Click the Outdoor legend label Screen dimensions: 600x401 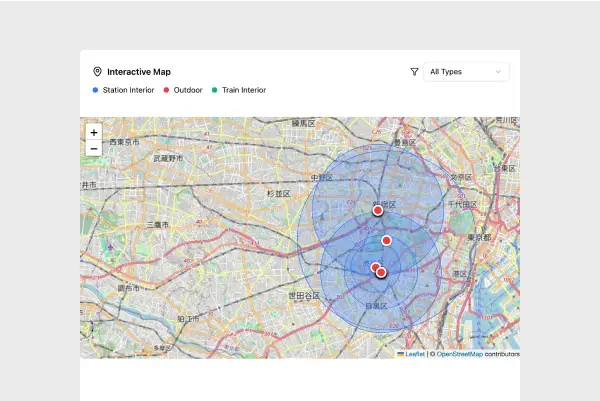[x=188, y=90]
